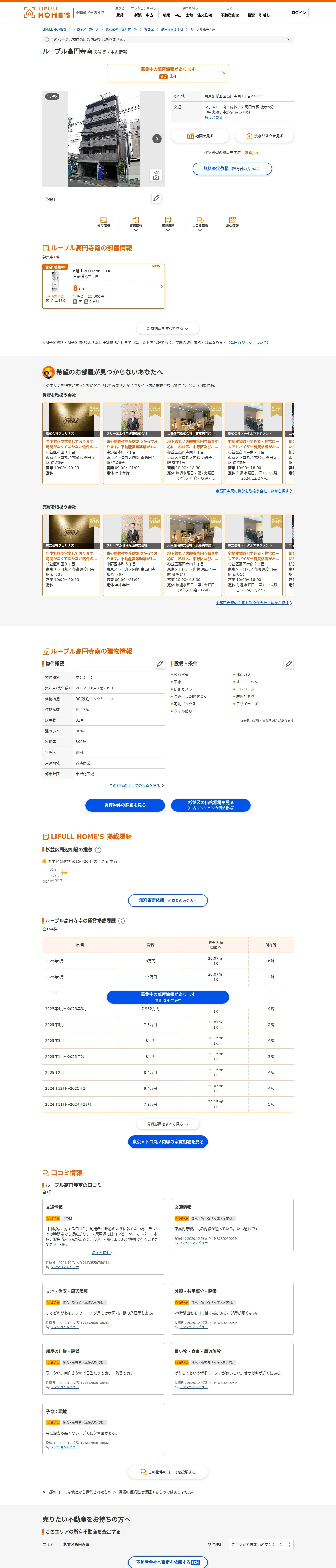Open 借りる 賃貸 menu item
The width and height of the screenshot is (336, 1568).
click(120, 15)
